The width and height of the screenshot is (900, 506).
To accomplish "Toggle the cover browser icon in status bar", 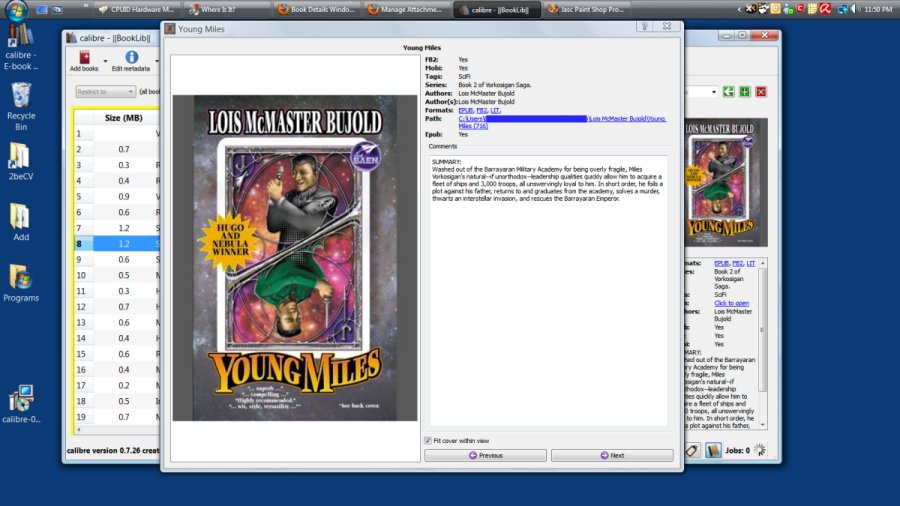I will [713, 450].
